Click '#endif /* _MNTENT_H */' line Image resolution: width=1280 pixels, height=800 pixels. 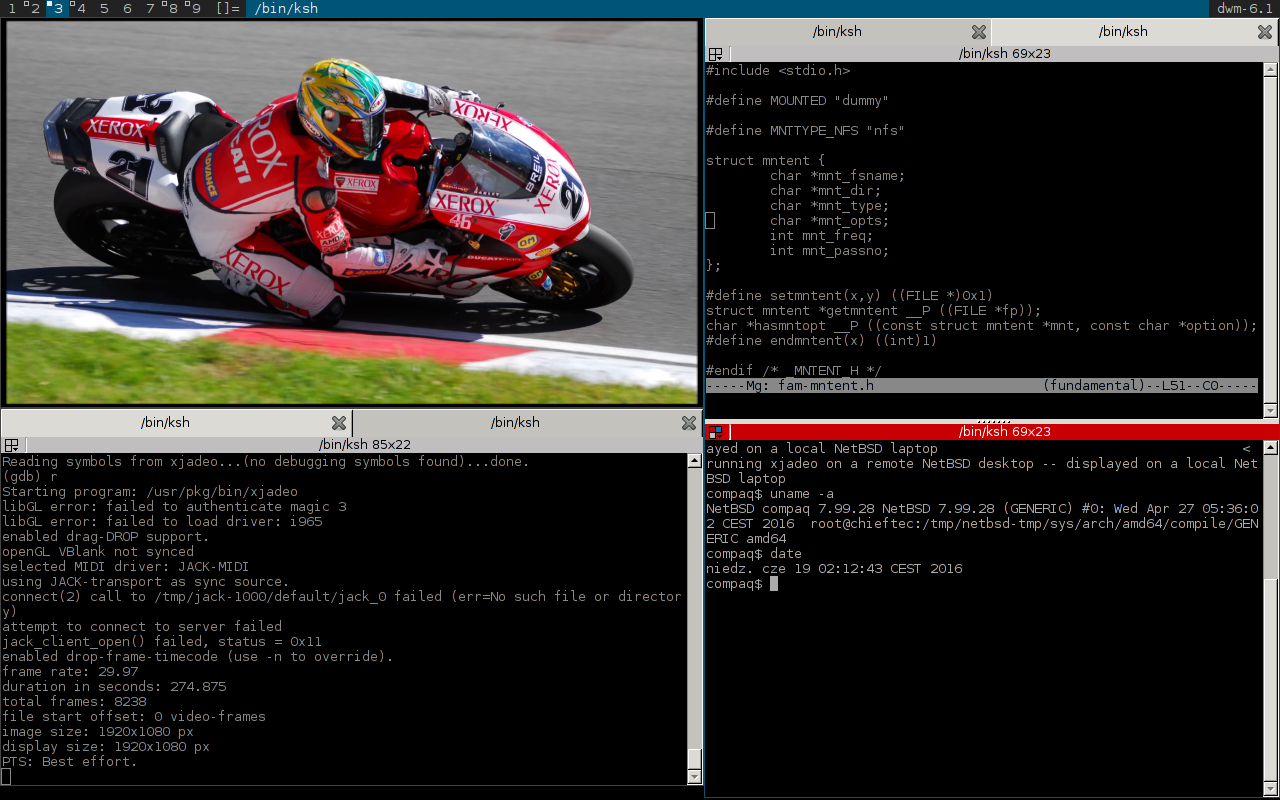(x=793, y=370)
